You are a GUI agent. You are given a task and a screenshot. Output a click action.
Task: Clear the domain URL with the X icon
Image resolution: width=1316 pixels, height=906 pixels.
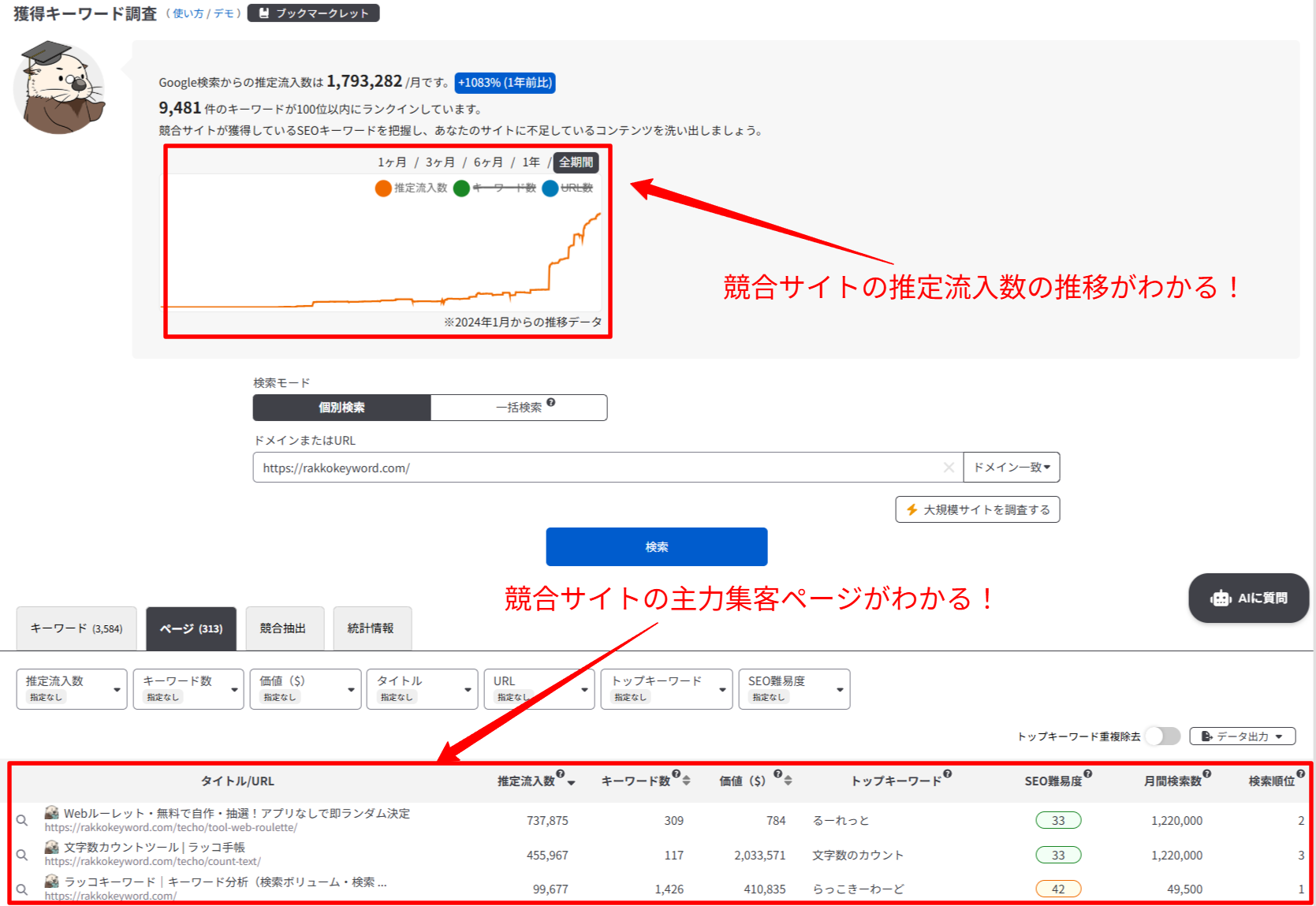pyautogui.click(x=949, y=468)
